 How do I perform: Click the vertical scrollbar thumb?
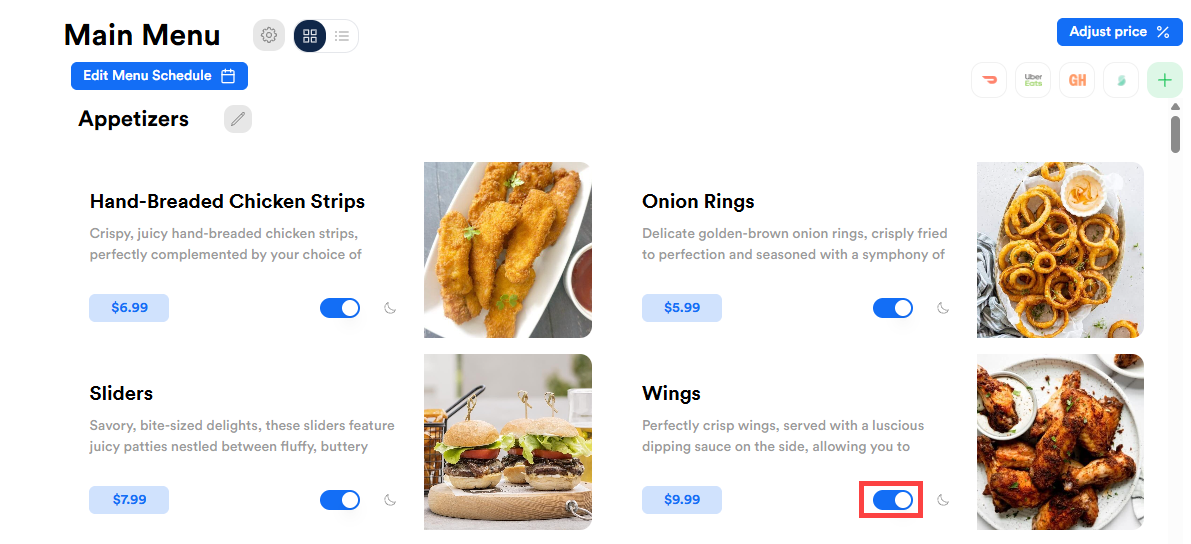click(1175, 134)
